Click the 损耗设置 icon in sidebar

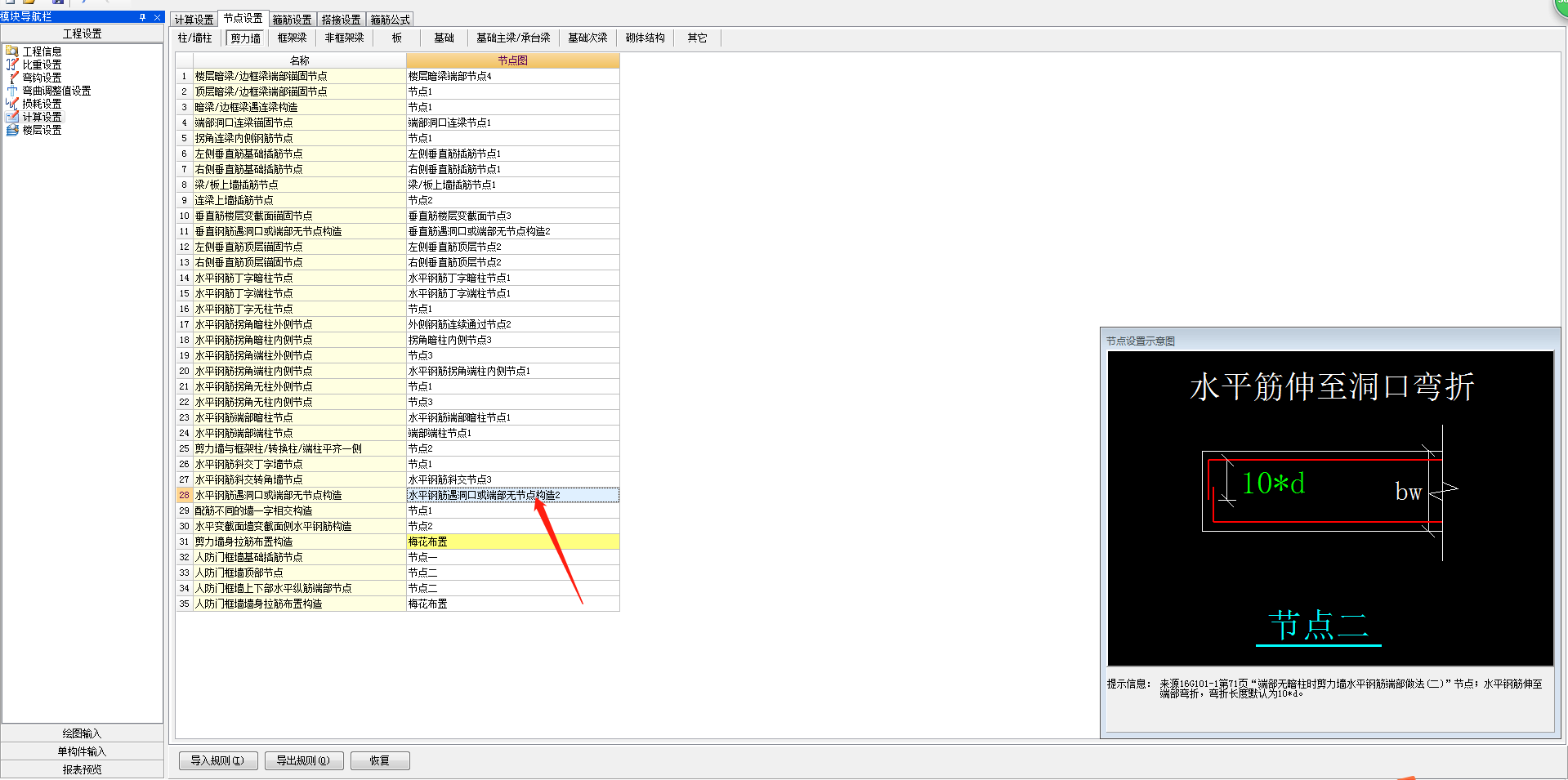pyautogui.click(x=12, y=104)
